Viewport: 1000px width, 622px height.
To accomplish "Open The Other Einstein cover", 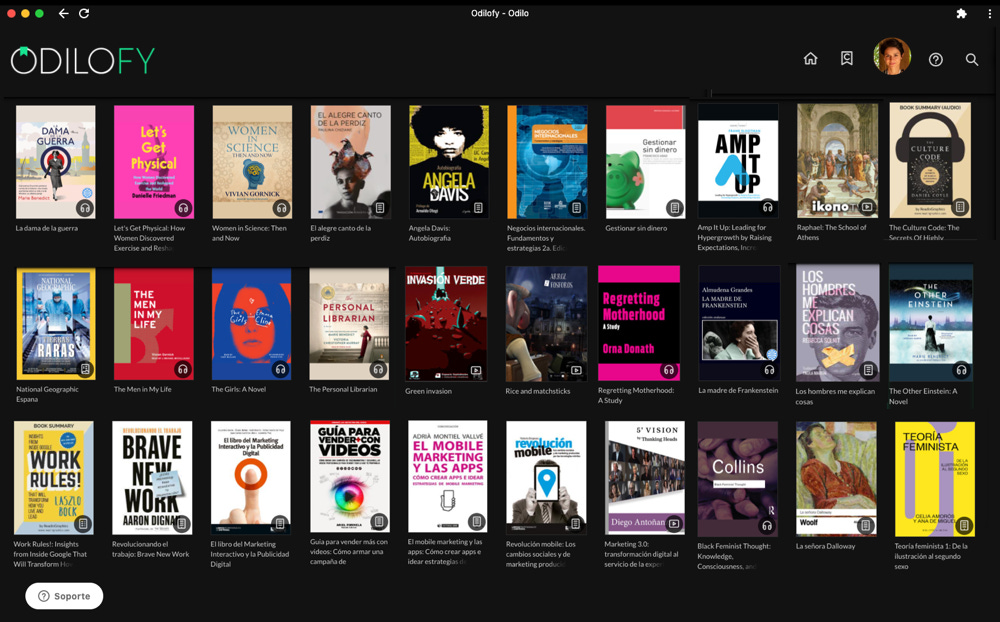I will pyautogui.click(x=930, y=323).
